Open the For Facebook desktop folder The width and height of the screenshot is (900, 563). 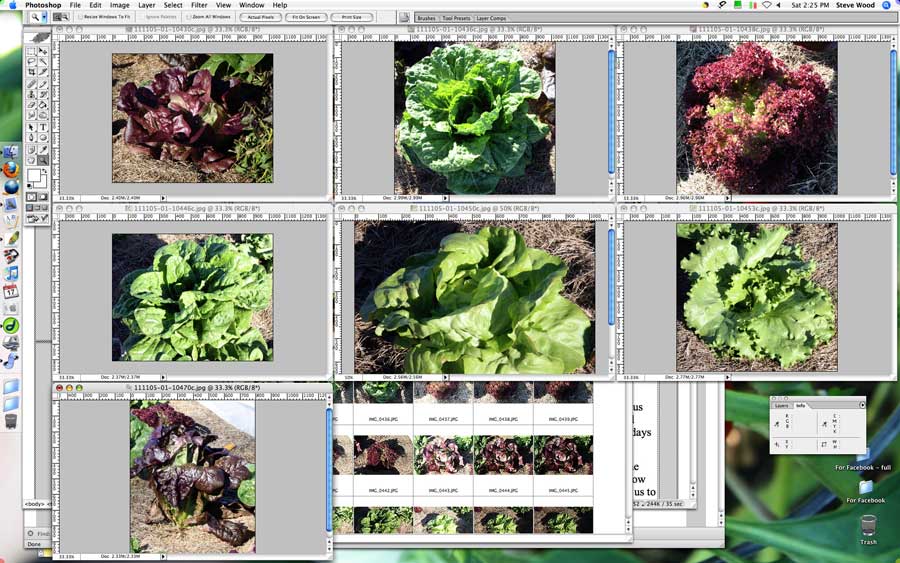click(x=866, y=492)
